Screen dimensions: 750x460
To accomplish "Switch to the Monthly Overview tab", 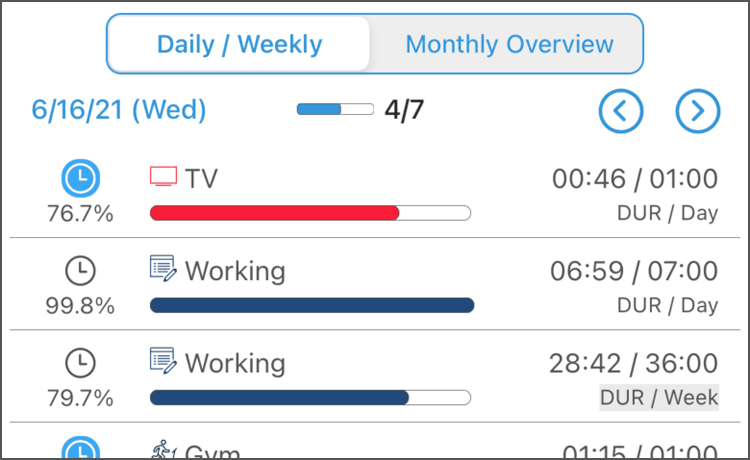I will (x=509, y=44).
